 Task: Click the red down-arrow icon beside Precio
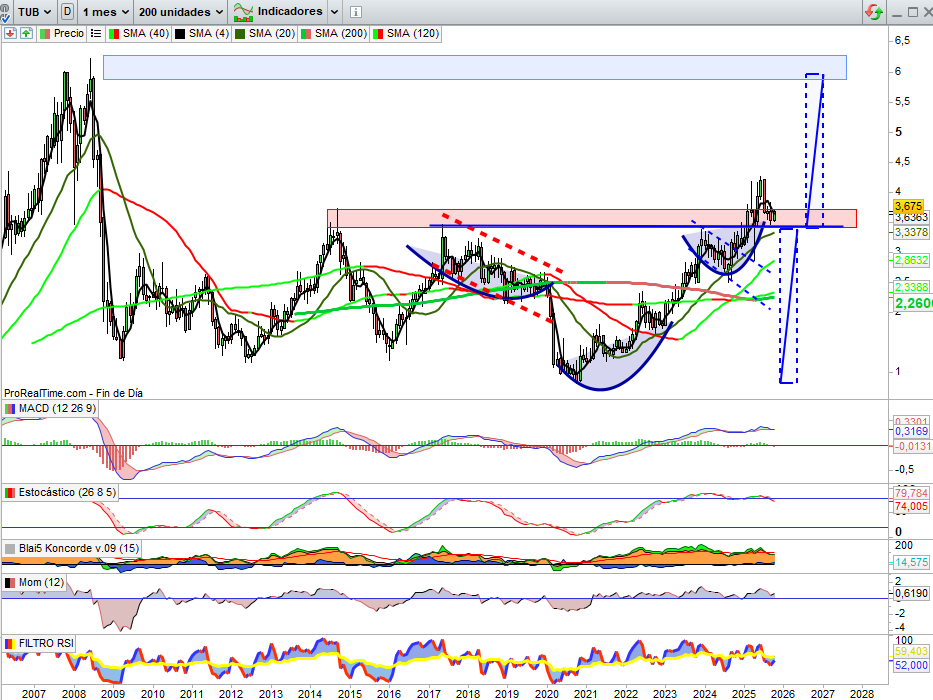(x=10, y=33)
